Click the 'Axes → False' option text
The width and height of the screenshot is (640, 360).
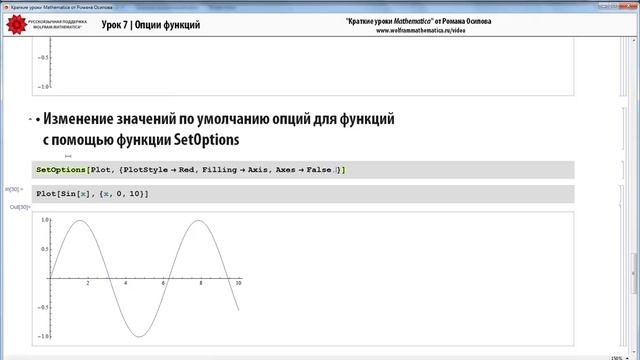[303, 170]
